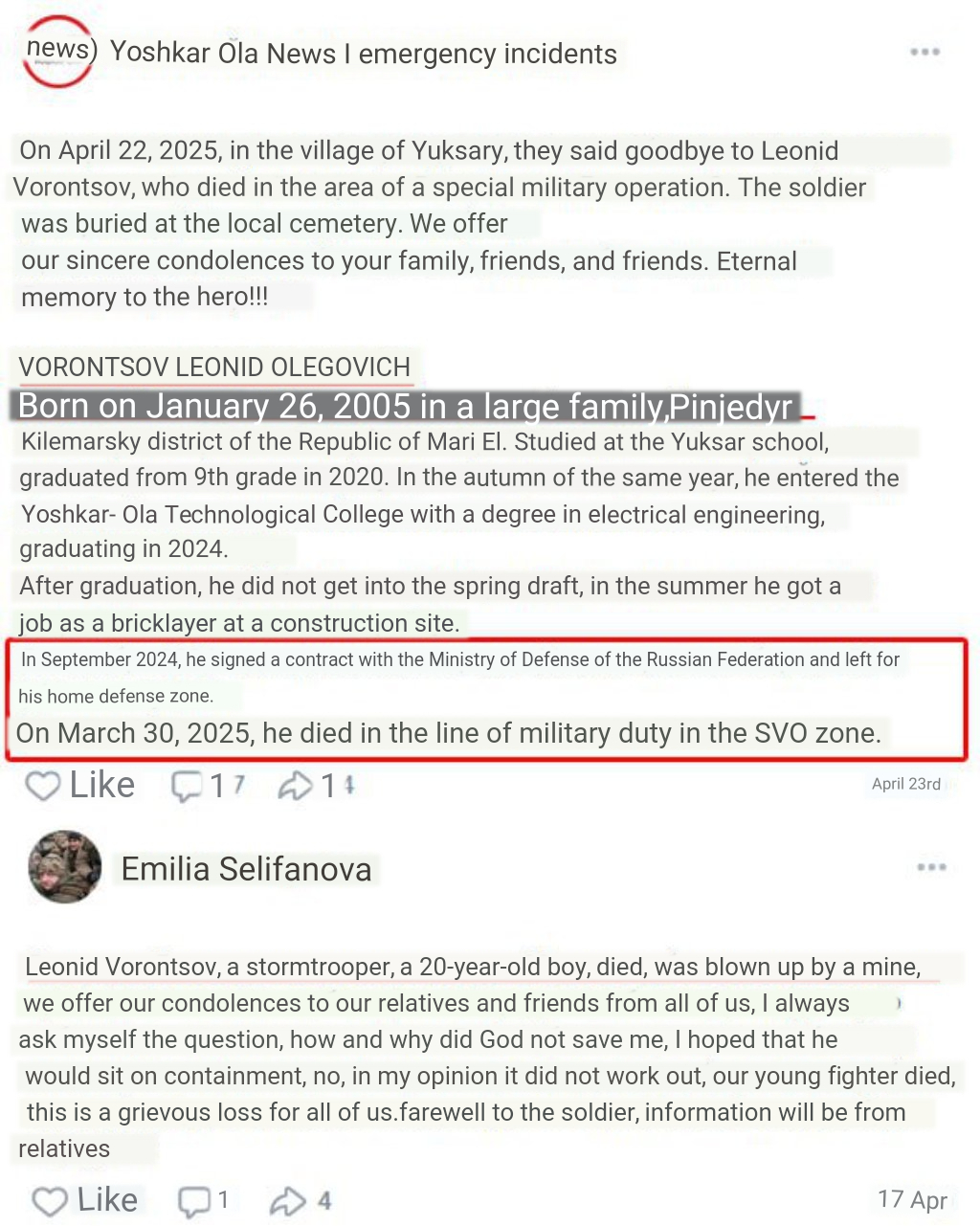Like the Yoshkar Ola News post via the heart
This screenshot has height=1226, width=980.
(x=43, y=786)
